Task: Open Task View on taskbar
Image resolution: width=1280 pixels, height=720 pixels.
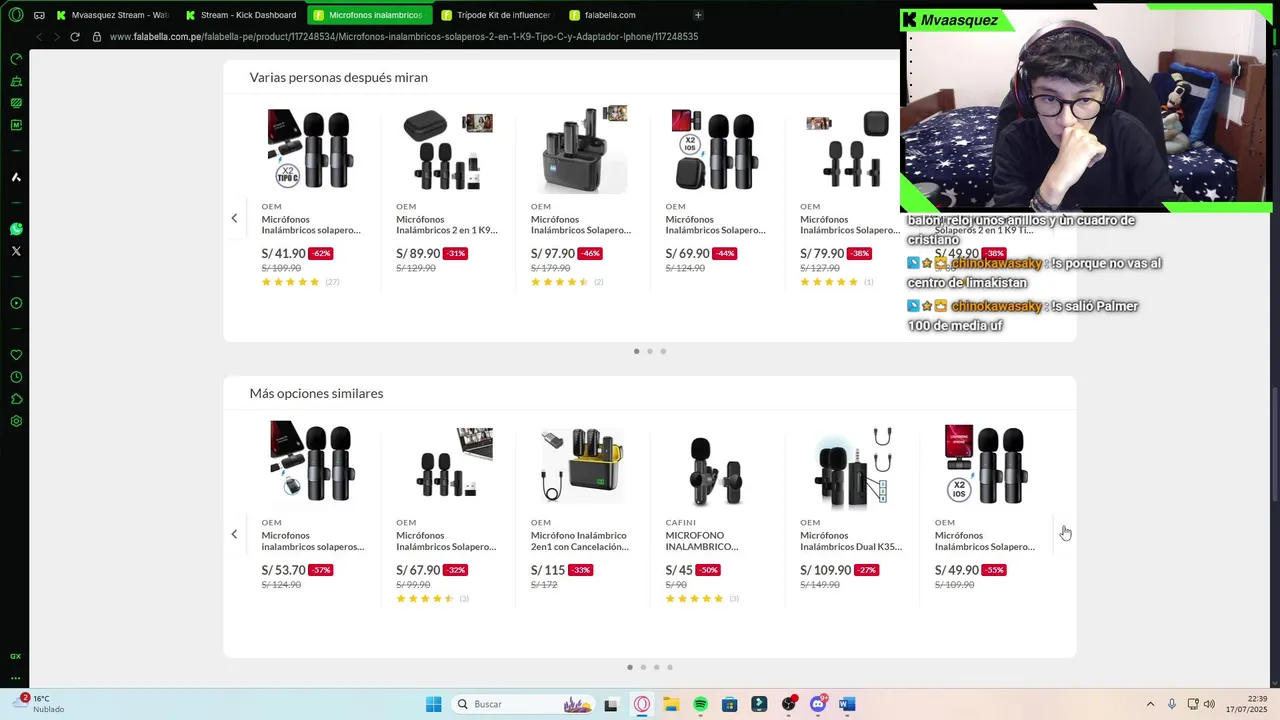Action: tap(611, 704)
